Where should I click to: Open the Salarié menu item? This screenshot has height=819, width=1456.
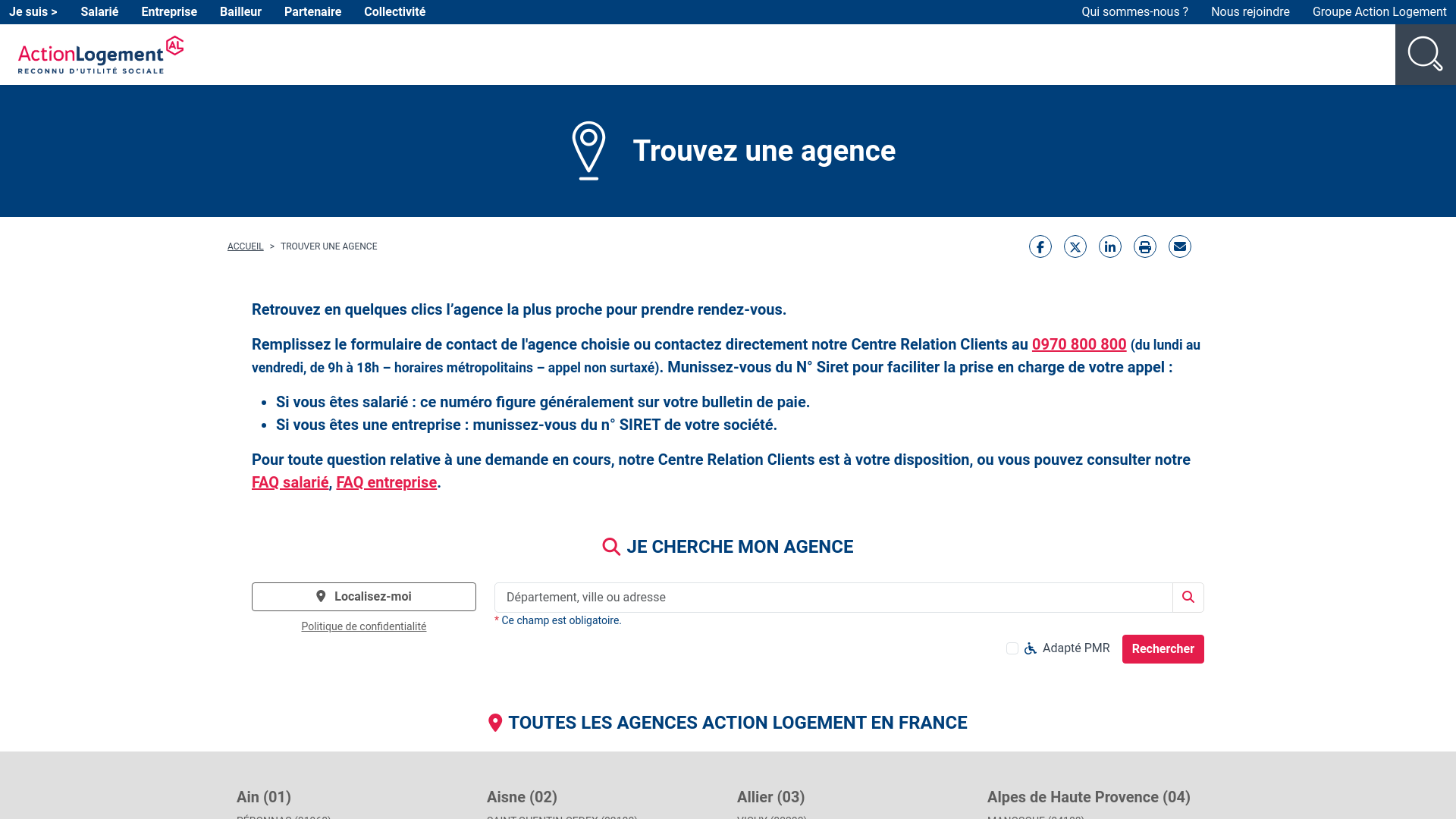(99, 12)
